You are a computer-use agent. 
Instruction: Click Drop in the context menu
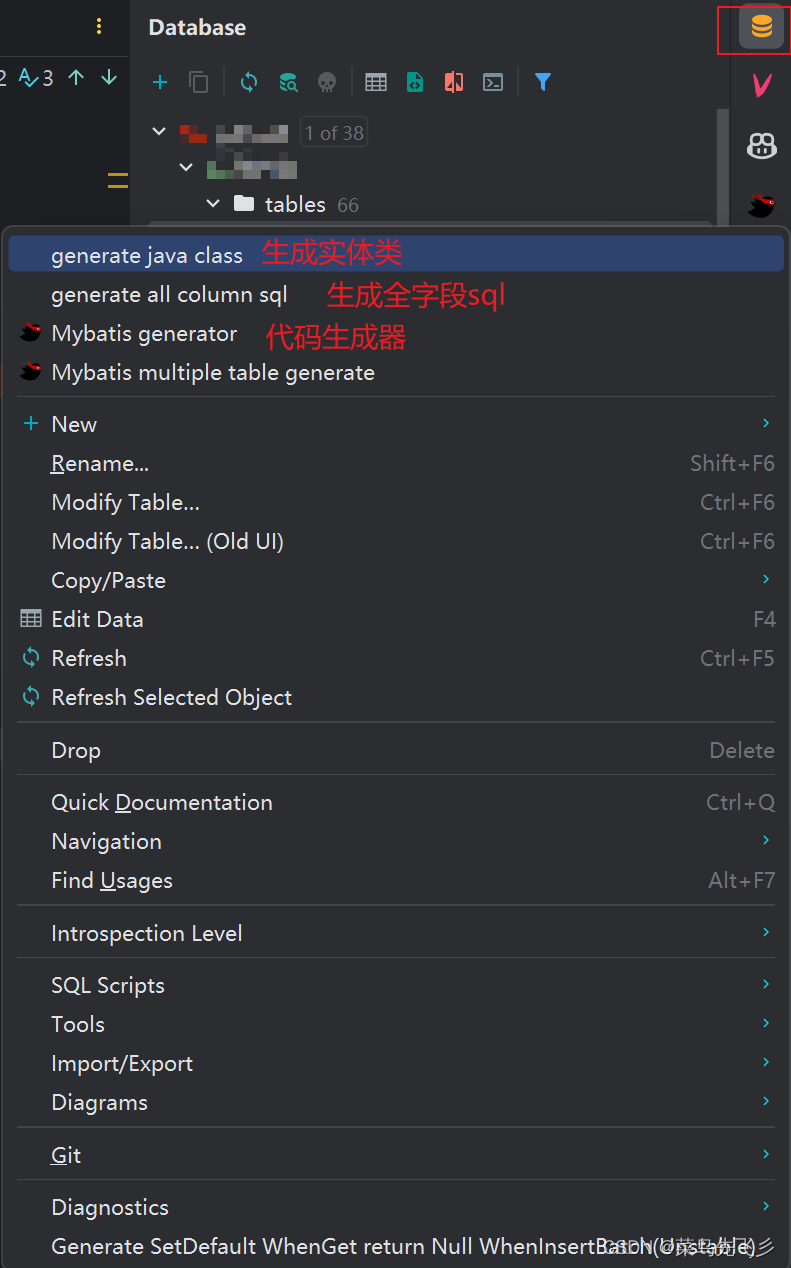tap(75, 750)
